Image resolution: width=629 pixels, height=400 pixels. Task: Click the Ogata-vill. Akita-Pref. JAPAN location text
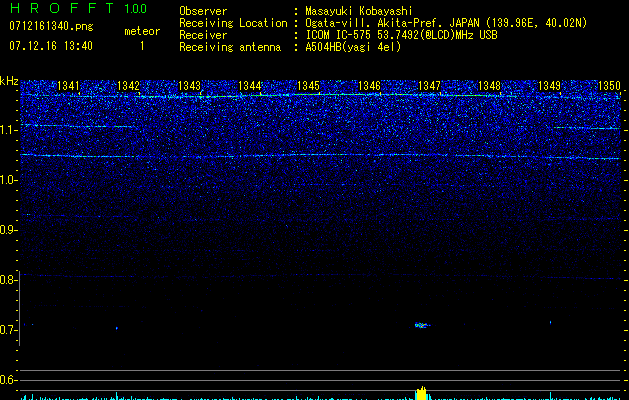[x=446, y=23]
